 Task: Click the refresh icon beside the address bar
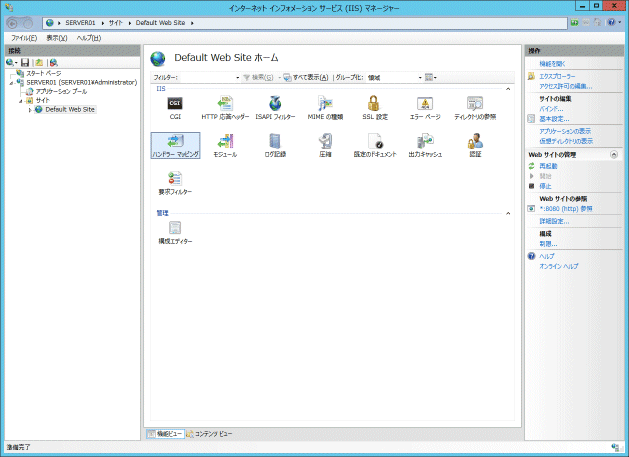point(574,23)
